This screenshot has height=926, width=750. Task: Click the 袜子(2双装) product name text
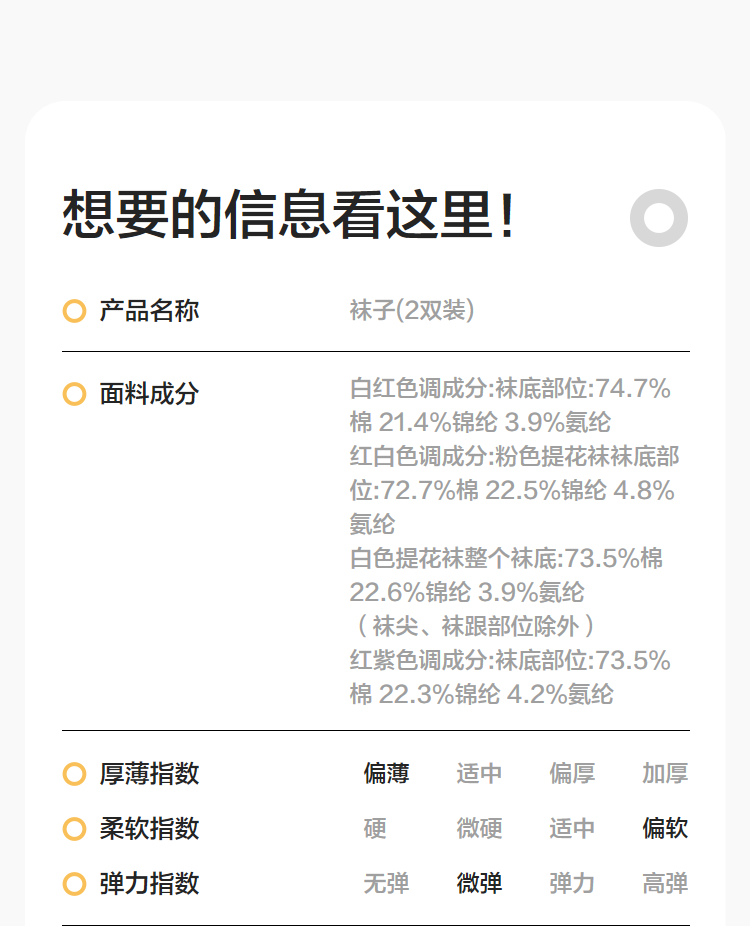tap(411, 311)
